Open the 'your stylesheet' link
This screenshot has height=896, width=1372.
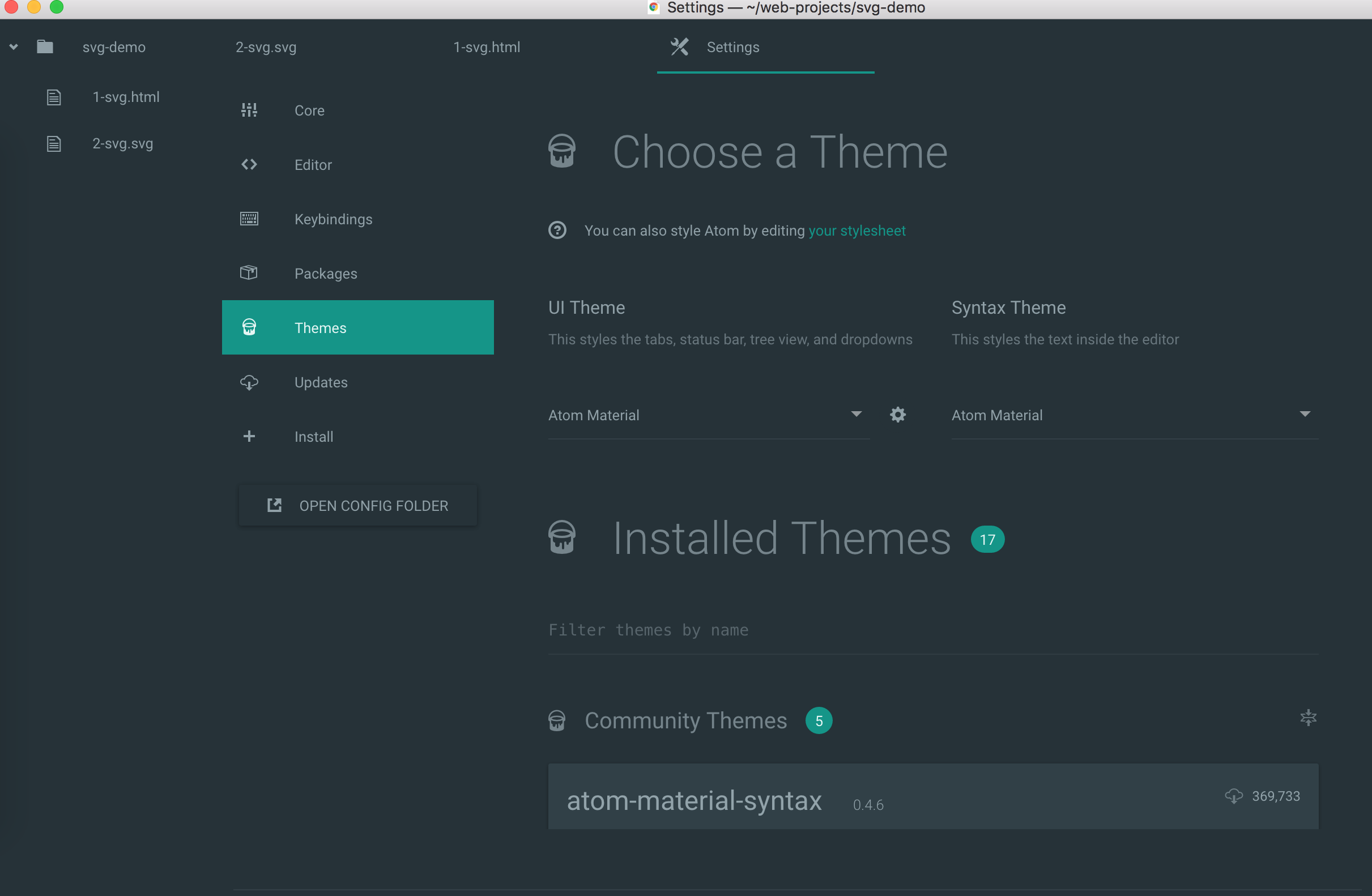click(x=857, y=231)
